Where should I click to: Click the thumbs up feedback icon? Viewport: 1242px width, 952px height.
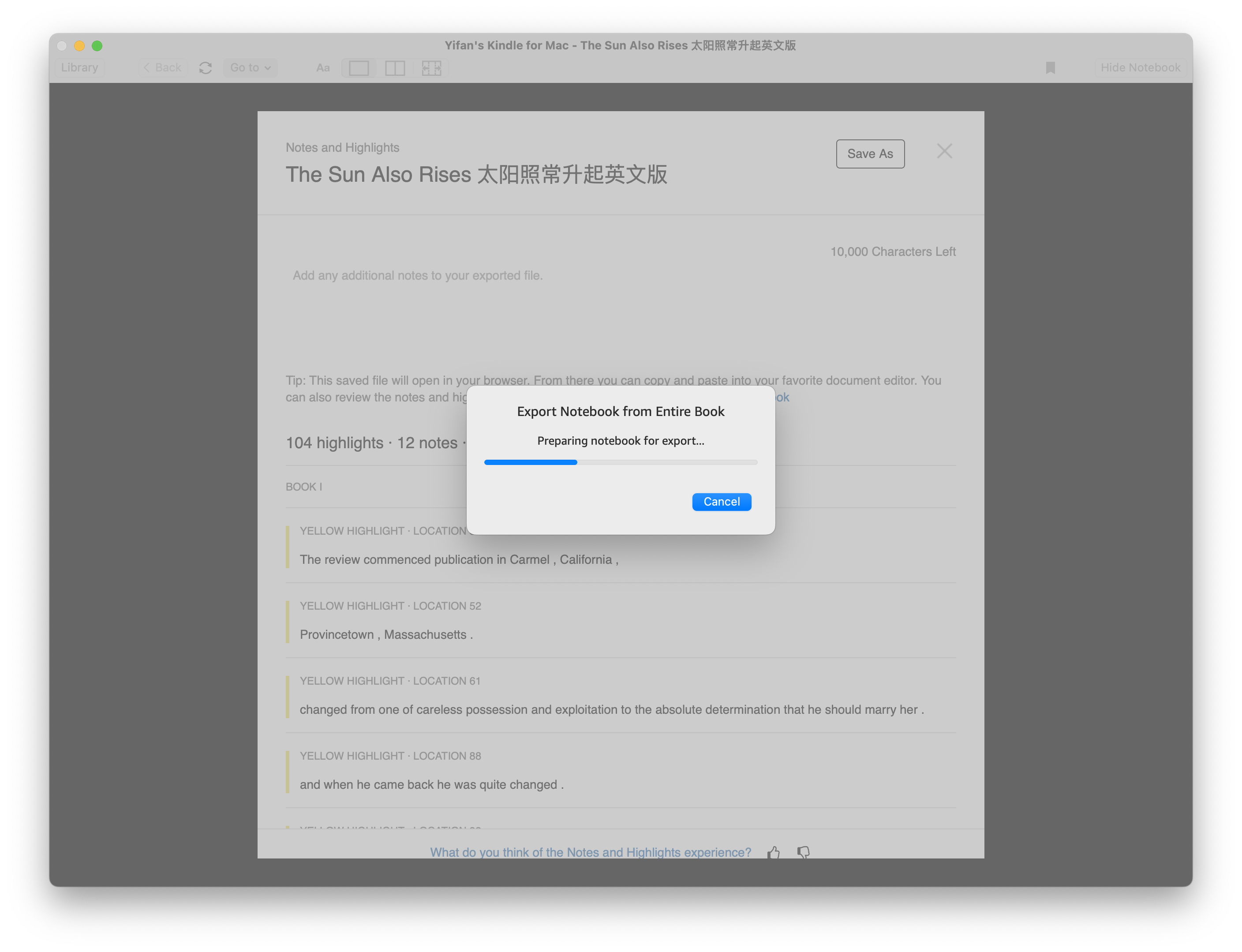coord(774,852)
